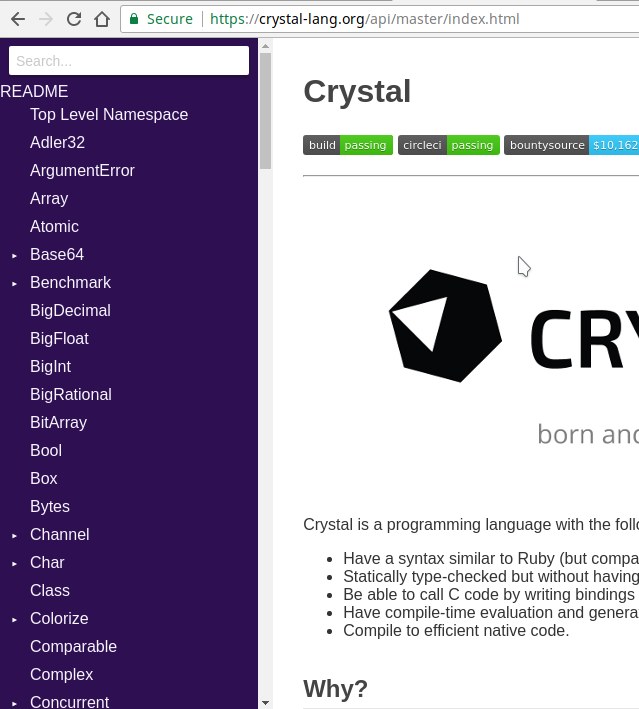The image size is (639, 709).
Task: Click the Why? section heading
Action: click(x=336, y=689)
